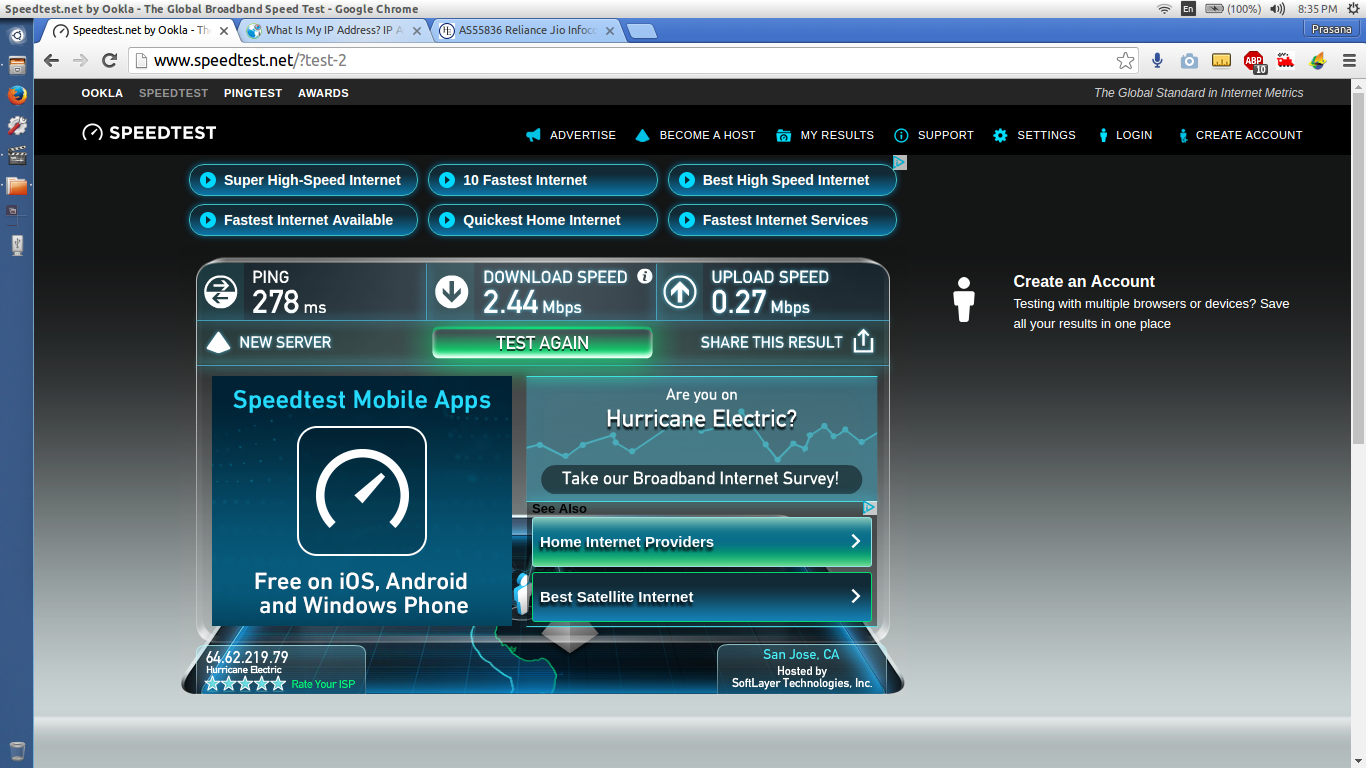Viewport: 1366px width, 768px height.
Task: Open the OOKLA nav item
Action: 102,93
